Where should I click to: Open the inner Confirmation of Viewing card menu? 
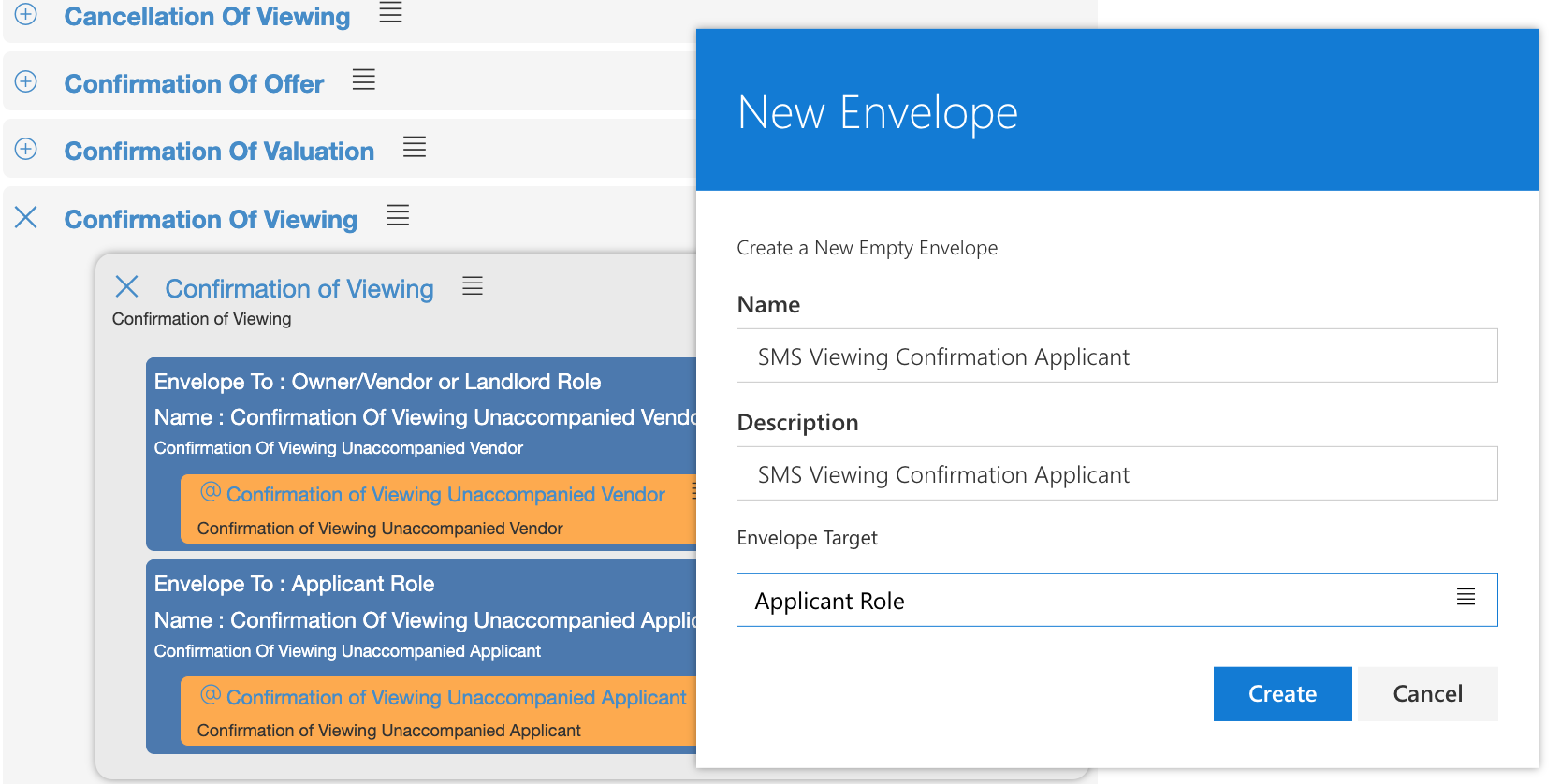[473, 286]
